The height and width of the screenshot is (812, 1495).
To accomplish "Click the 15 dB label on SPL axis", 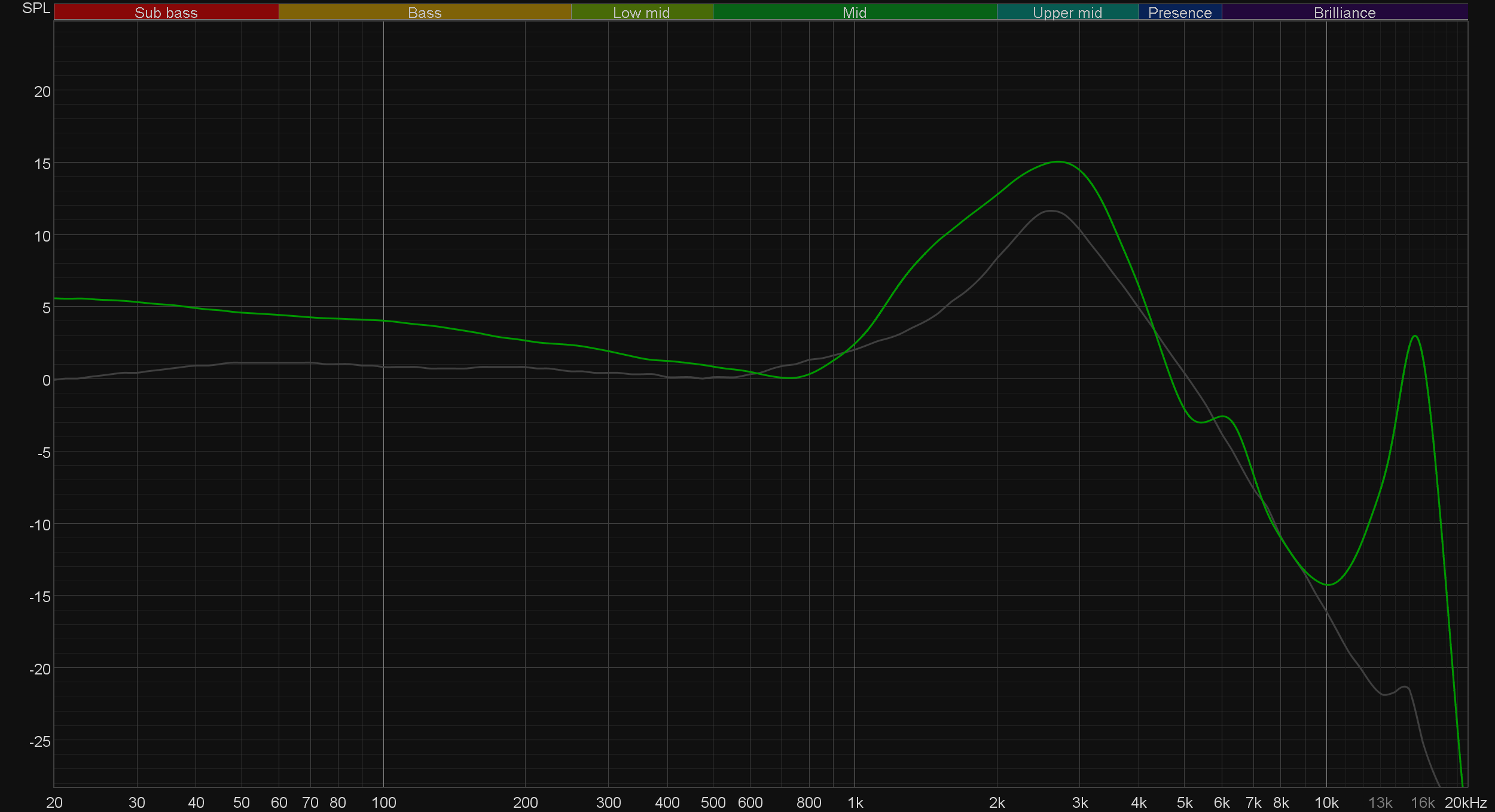I will (42, 164).
